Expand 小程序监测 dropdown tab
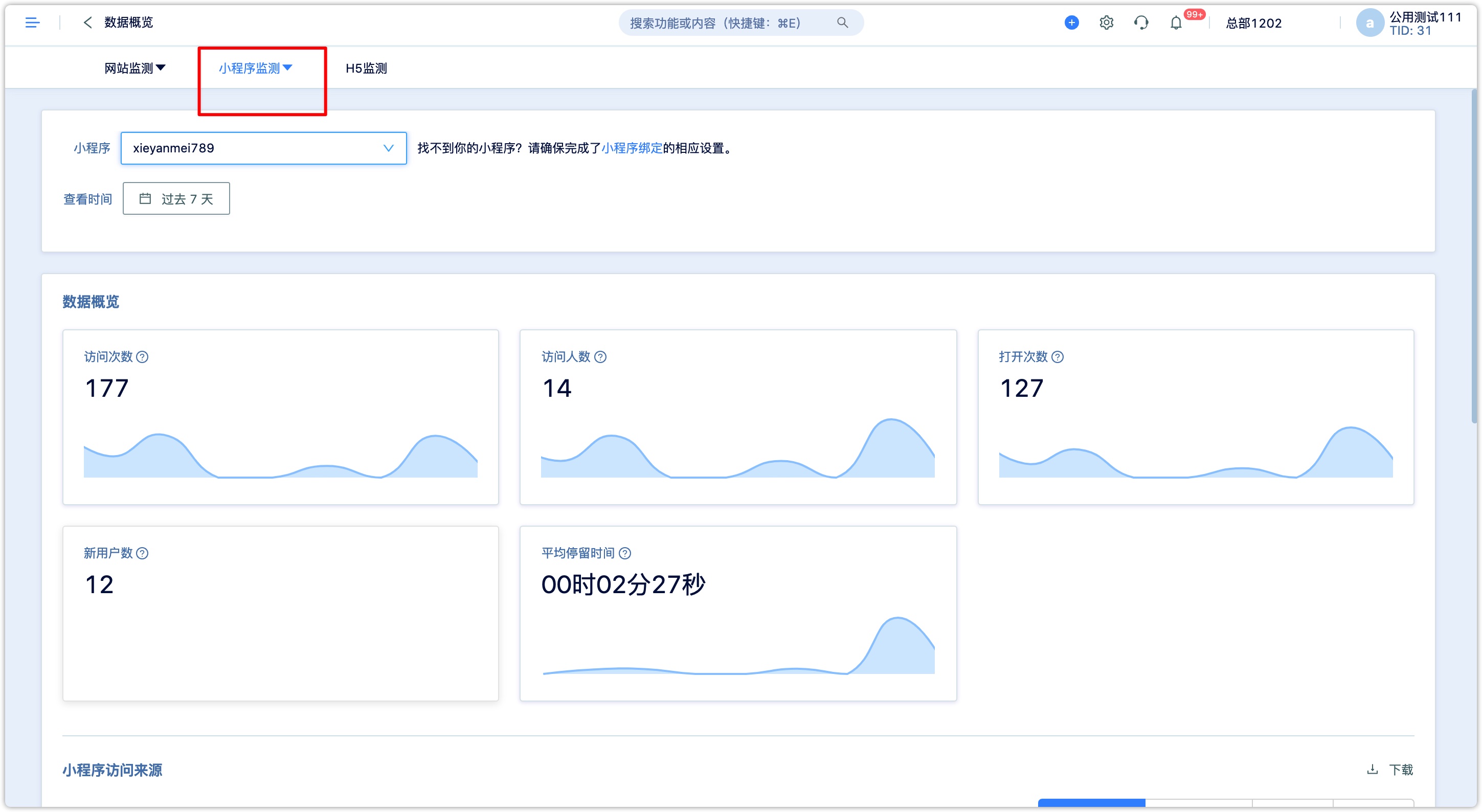Screen dimensions: 1482x812 pyautogui.click(x=256, y=68)
